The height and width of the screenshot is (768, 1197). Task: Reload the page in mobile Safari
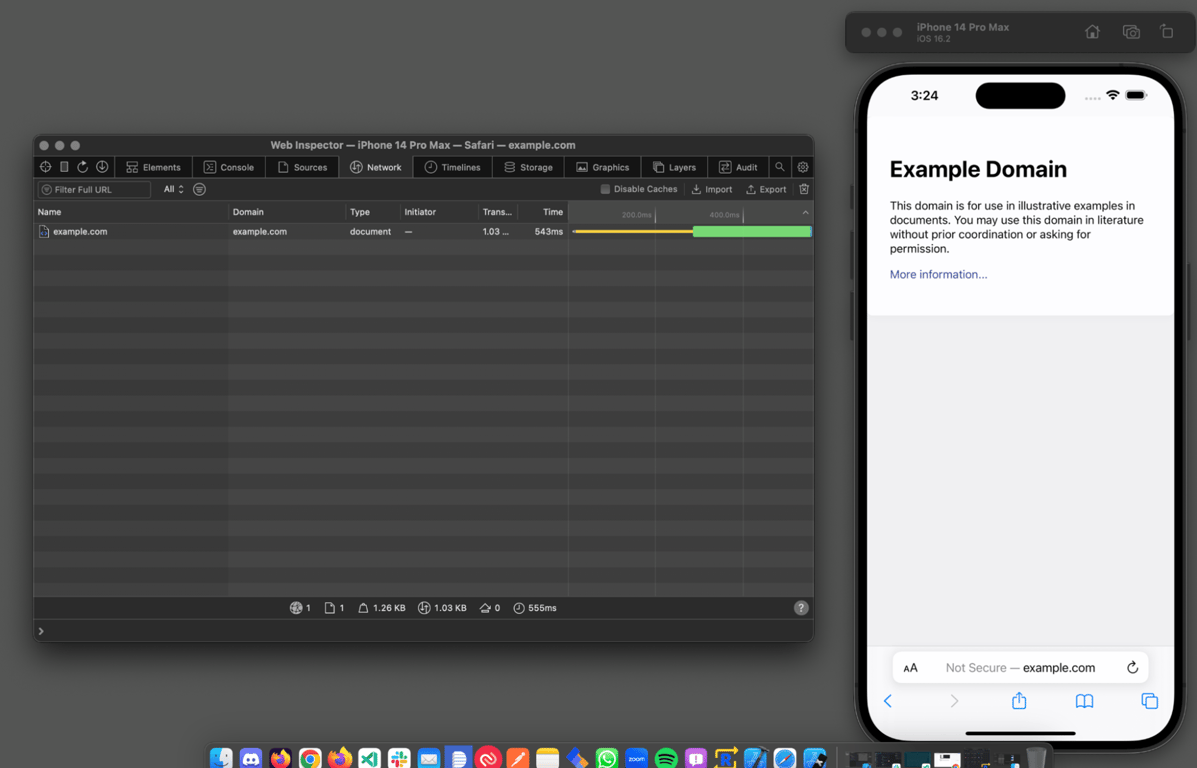tap(1132, 668)
